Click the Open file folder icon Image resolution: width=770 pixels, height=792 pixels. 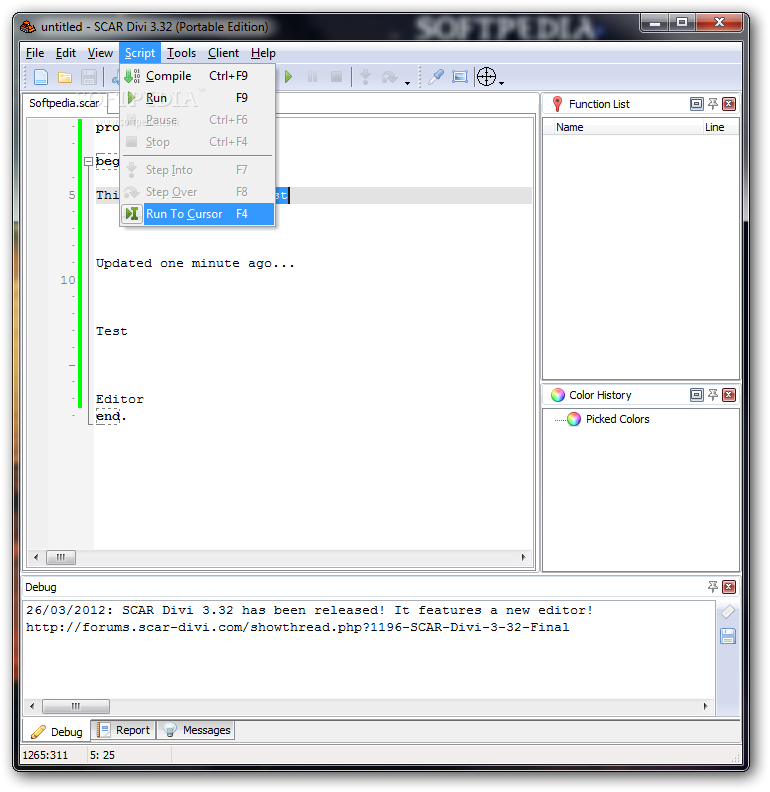[x=65, y=77]
